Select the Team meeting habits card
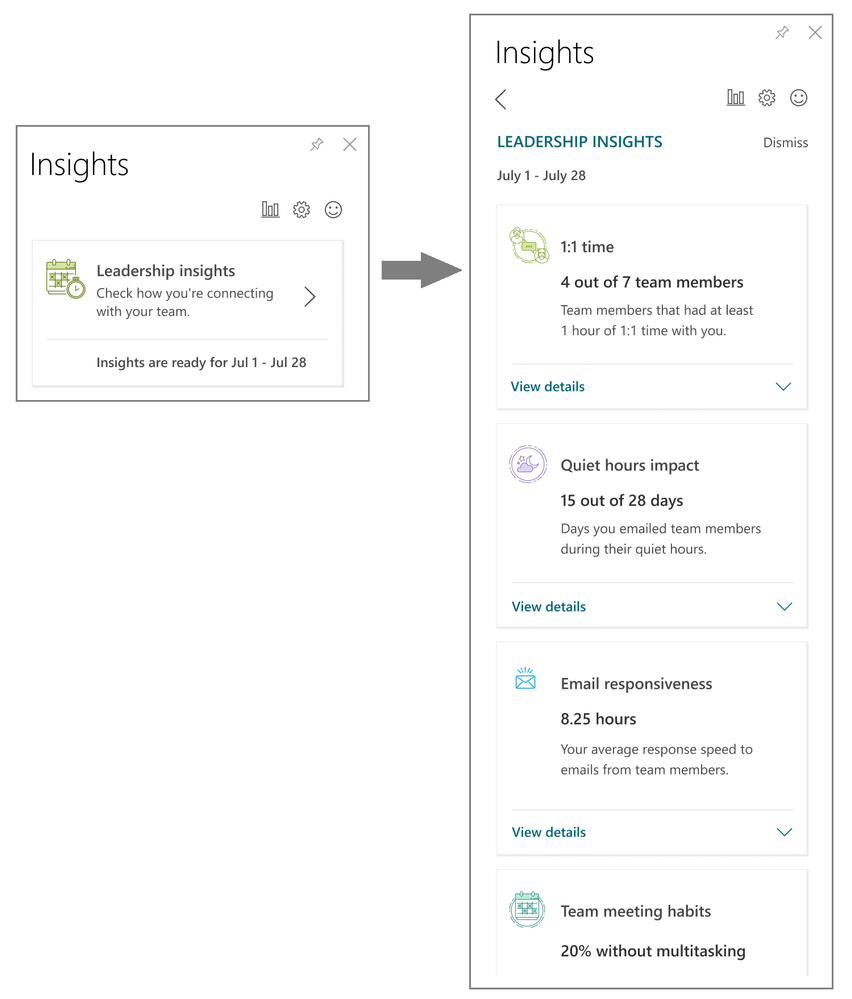Screen dimensions: 852x999 (652, 923)
